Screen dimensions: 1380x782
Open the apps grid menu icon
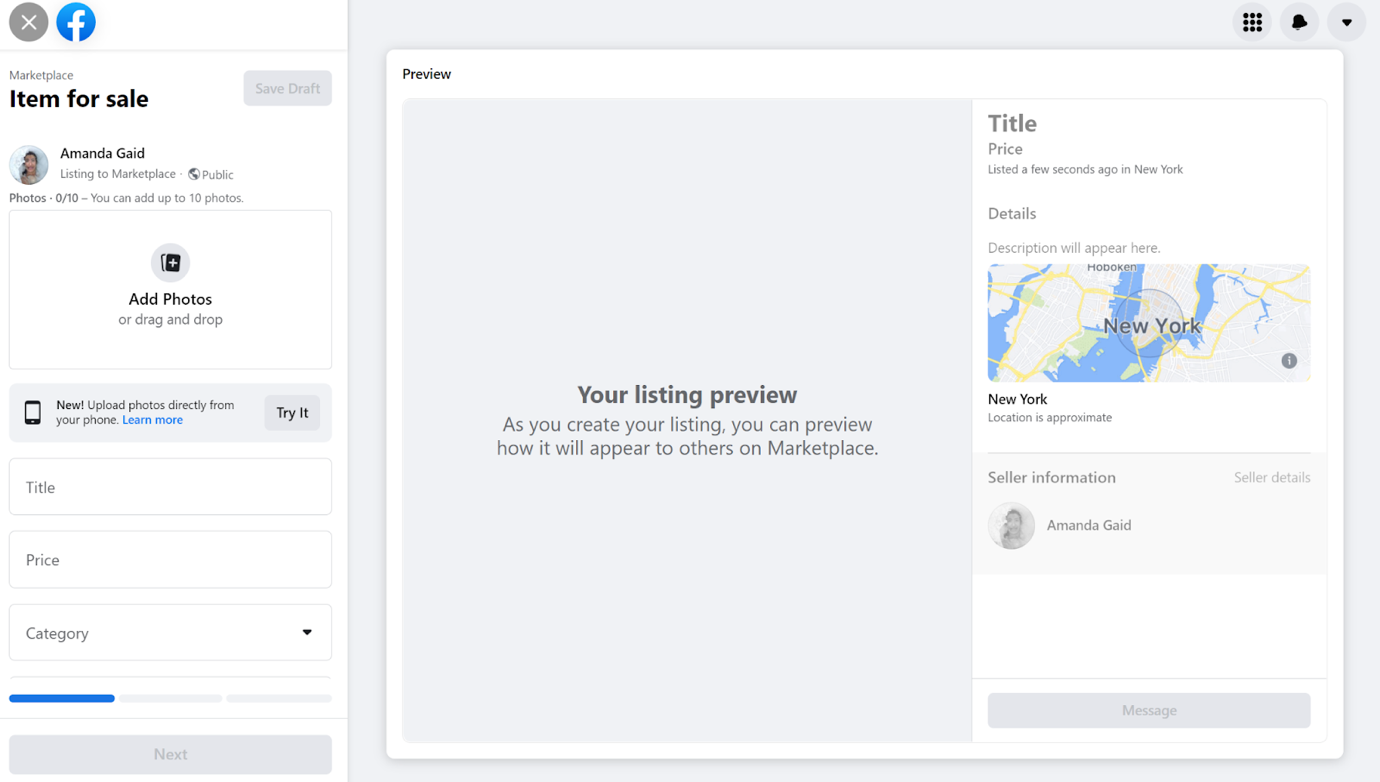click(1252, 22)
